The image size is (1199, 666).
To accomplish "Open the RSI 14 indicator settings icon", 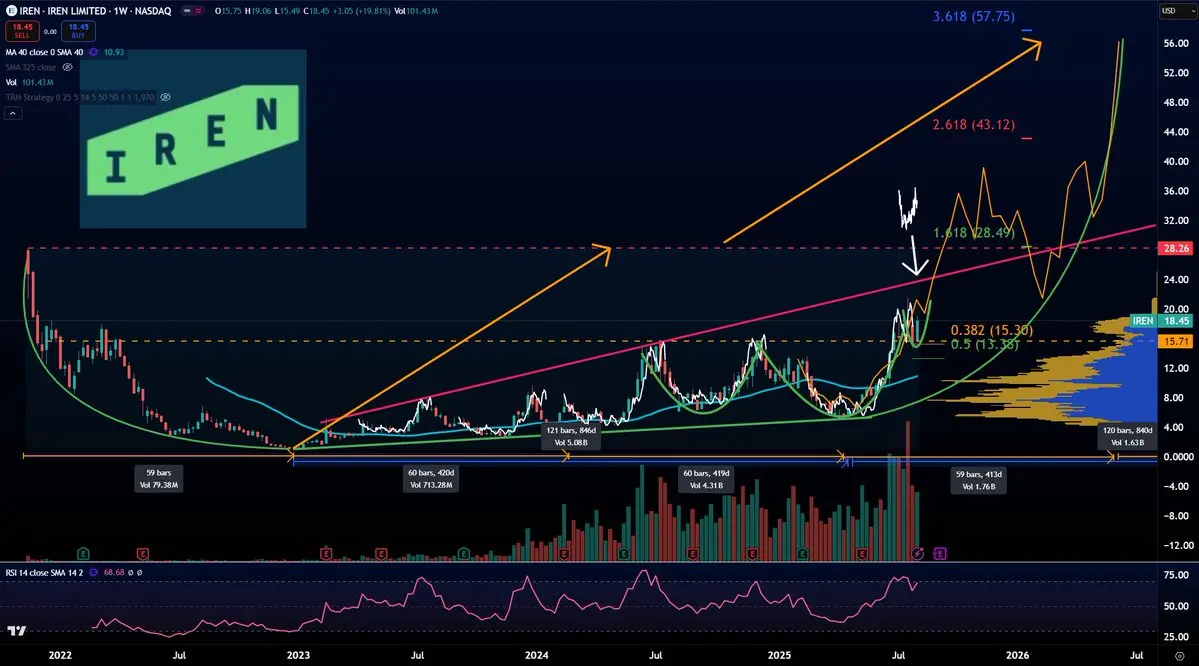I will tap(93, 572).
